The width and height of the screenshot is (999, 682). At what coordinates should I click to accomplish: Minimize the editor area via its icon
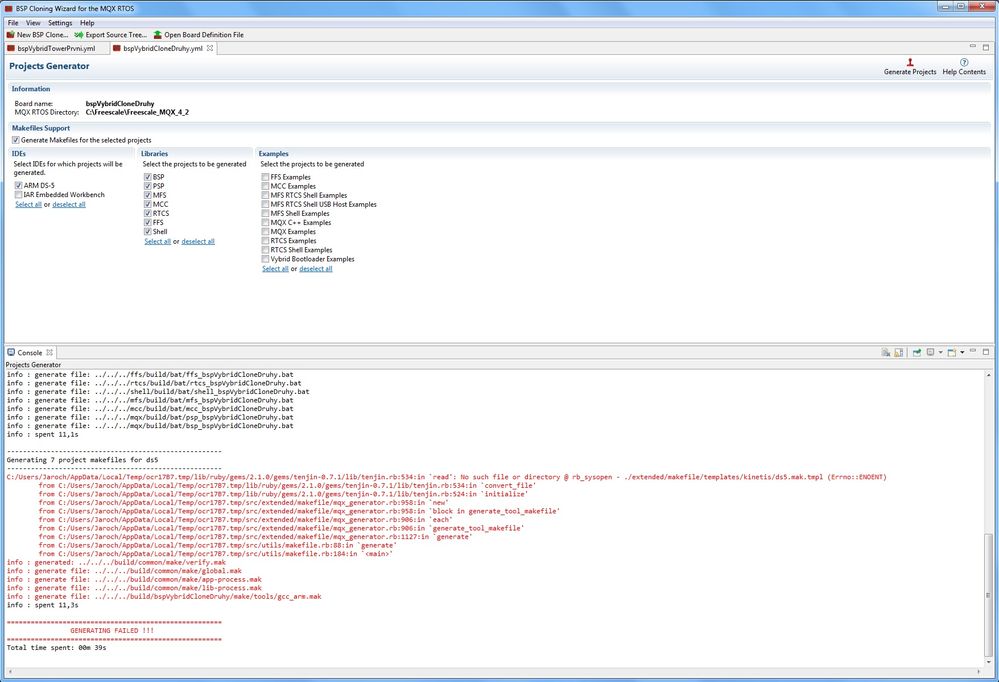[973, 47]
